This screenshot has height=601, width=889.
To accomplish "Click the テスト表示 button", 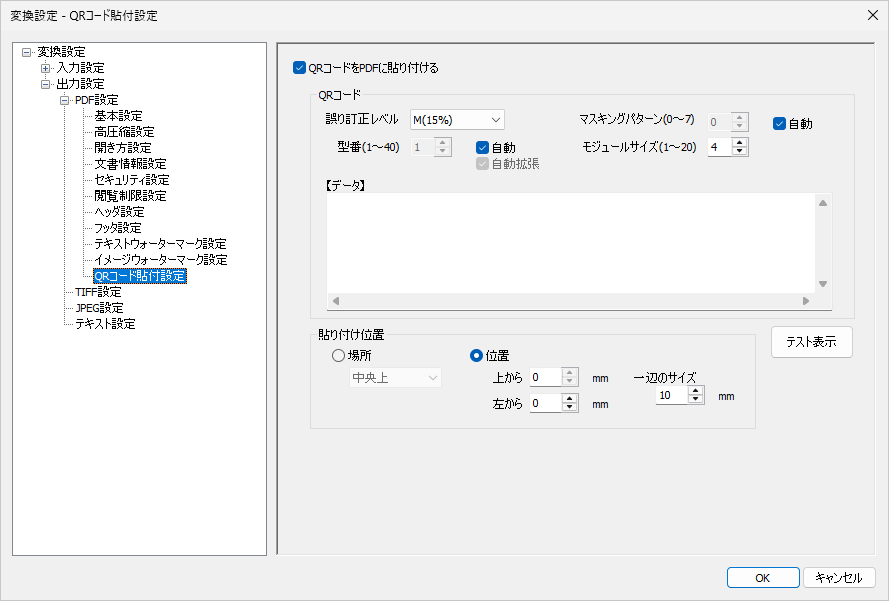I will [811, 342].
